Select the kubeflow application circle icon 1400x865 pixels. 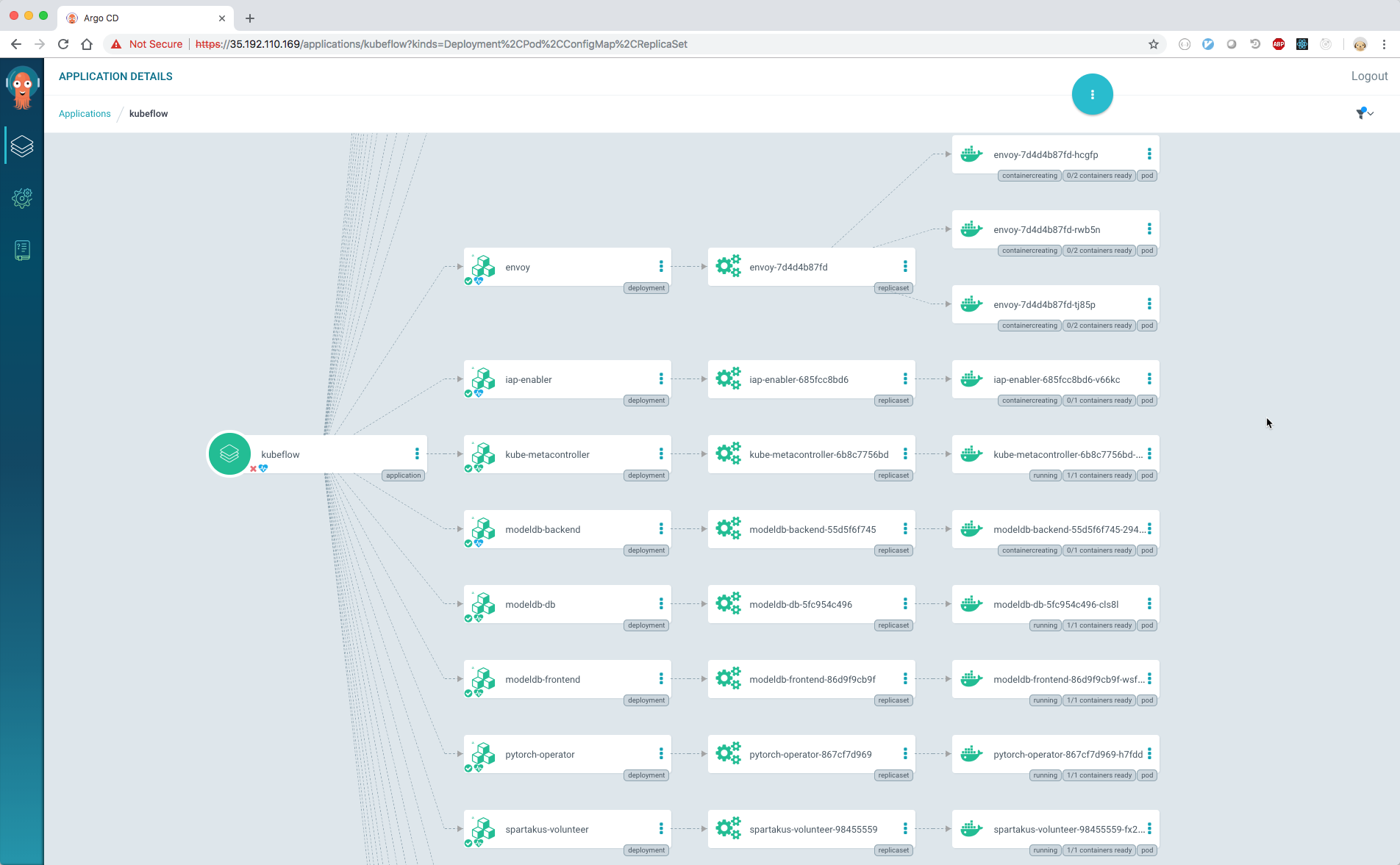(x=229, y=454)
